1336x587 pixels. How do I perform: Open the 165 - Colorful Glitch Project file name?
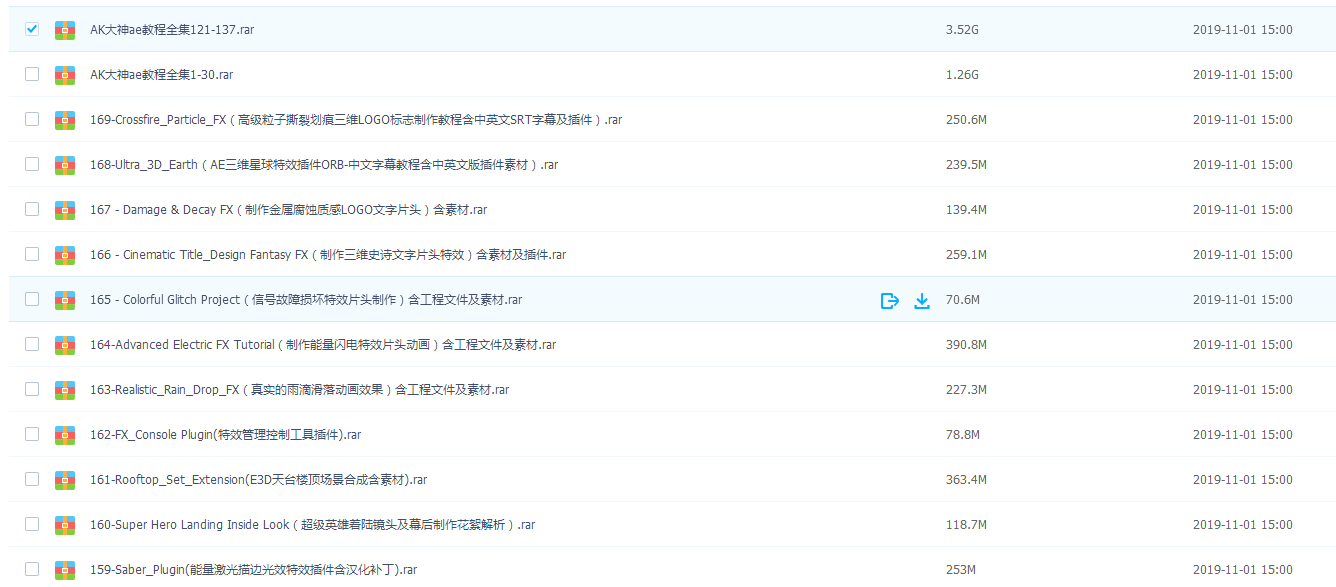(306, 300)
